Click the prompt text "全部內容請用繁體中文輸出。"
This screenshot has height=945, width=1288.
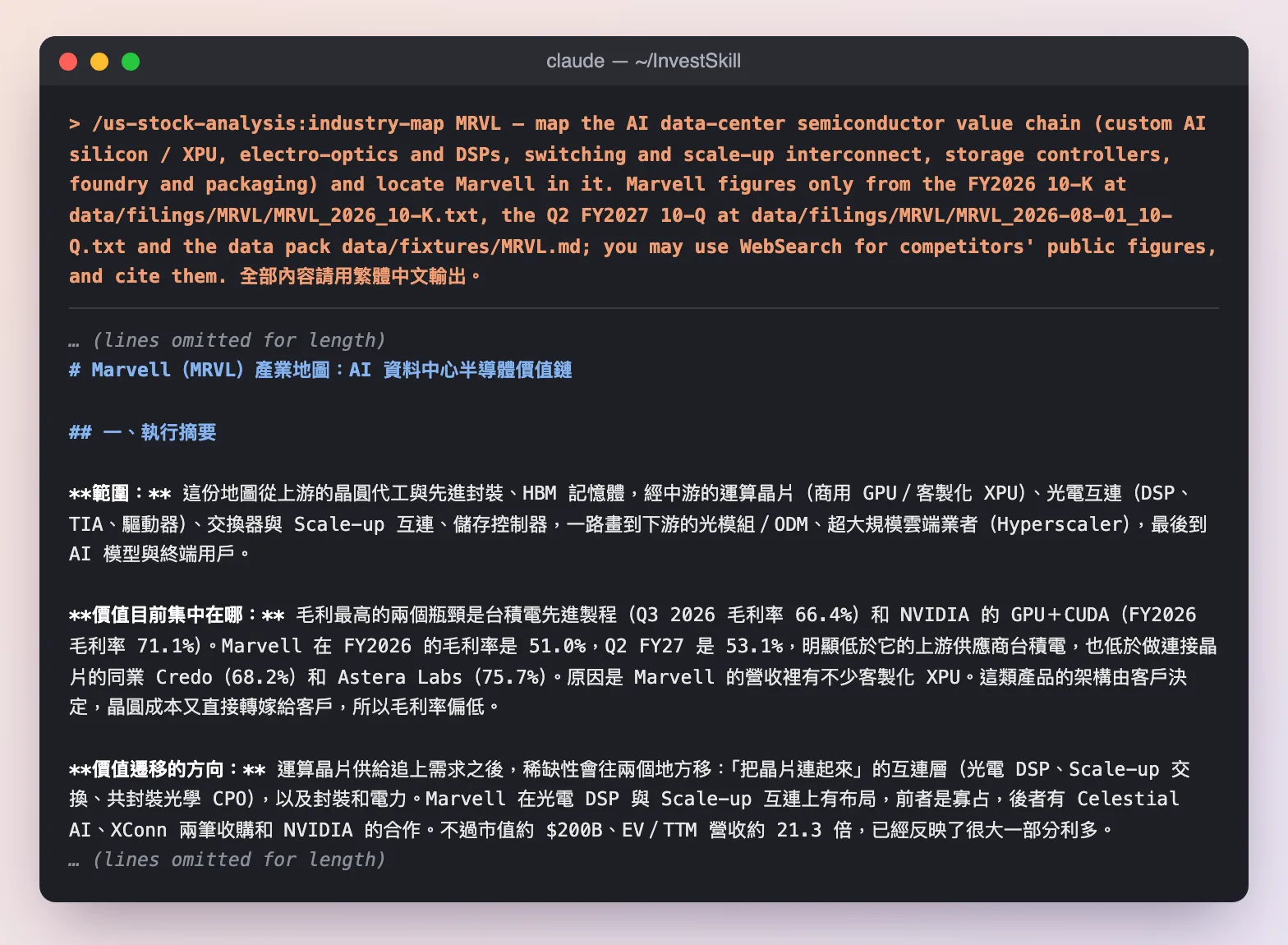coord(361,276)
